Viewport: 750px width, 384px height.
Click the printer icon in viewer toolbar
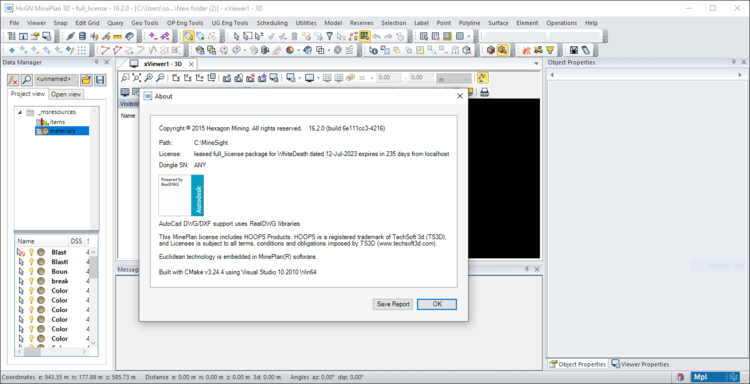(x=484, y=92)
